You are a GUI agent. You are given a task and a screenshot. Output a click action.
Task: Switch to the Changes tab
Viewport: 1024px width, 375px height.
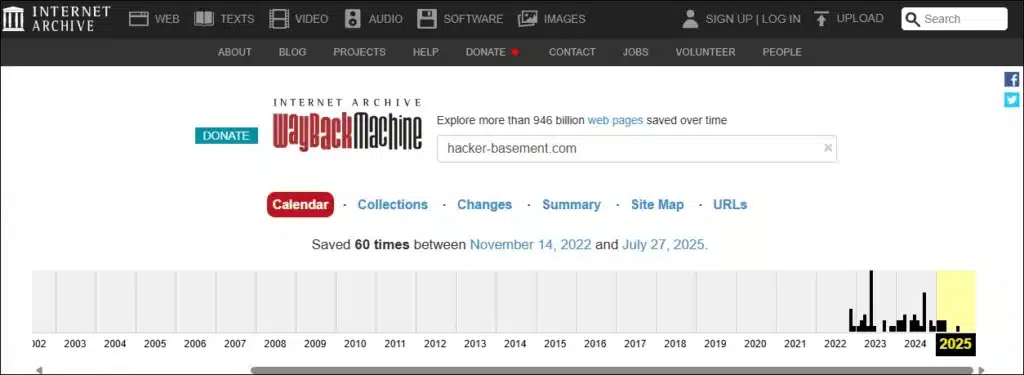click(485, 204)
